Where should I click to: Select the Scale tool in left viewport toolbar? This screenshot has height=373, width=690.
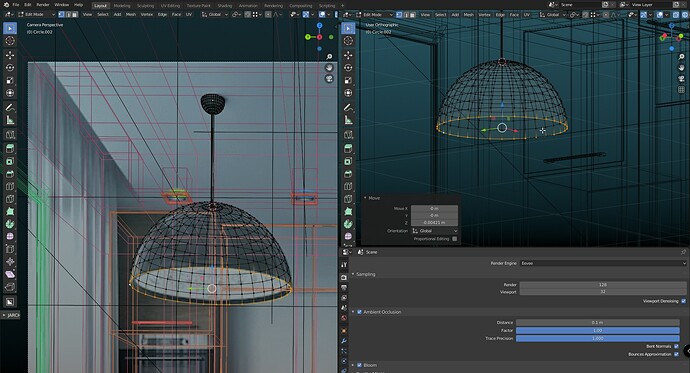[10, 80]
